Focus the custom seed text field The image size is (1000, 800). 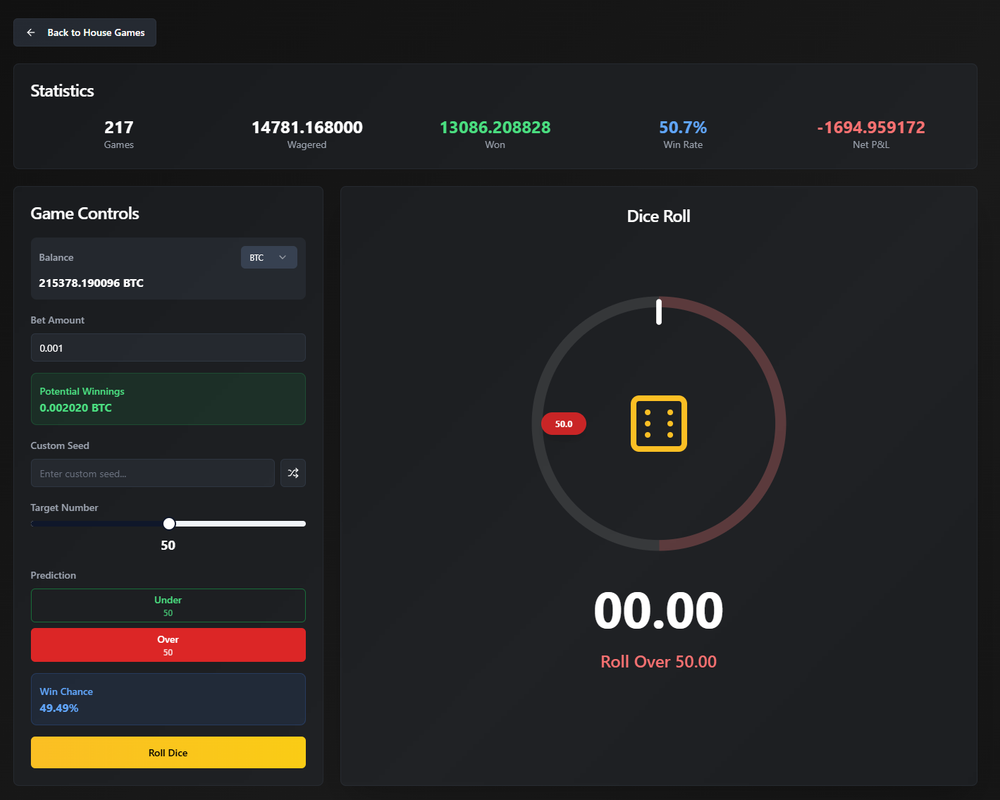click(153, 473)
